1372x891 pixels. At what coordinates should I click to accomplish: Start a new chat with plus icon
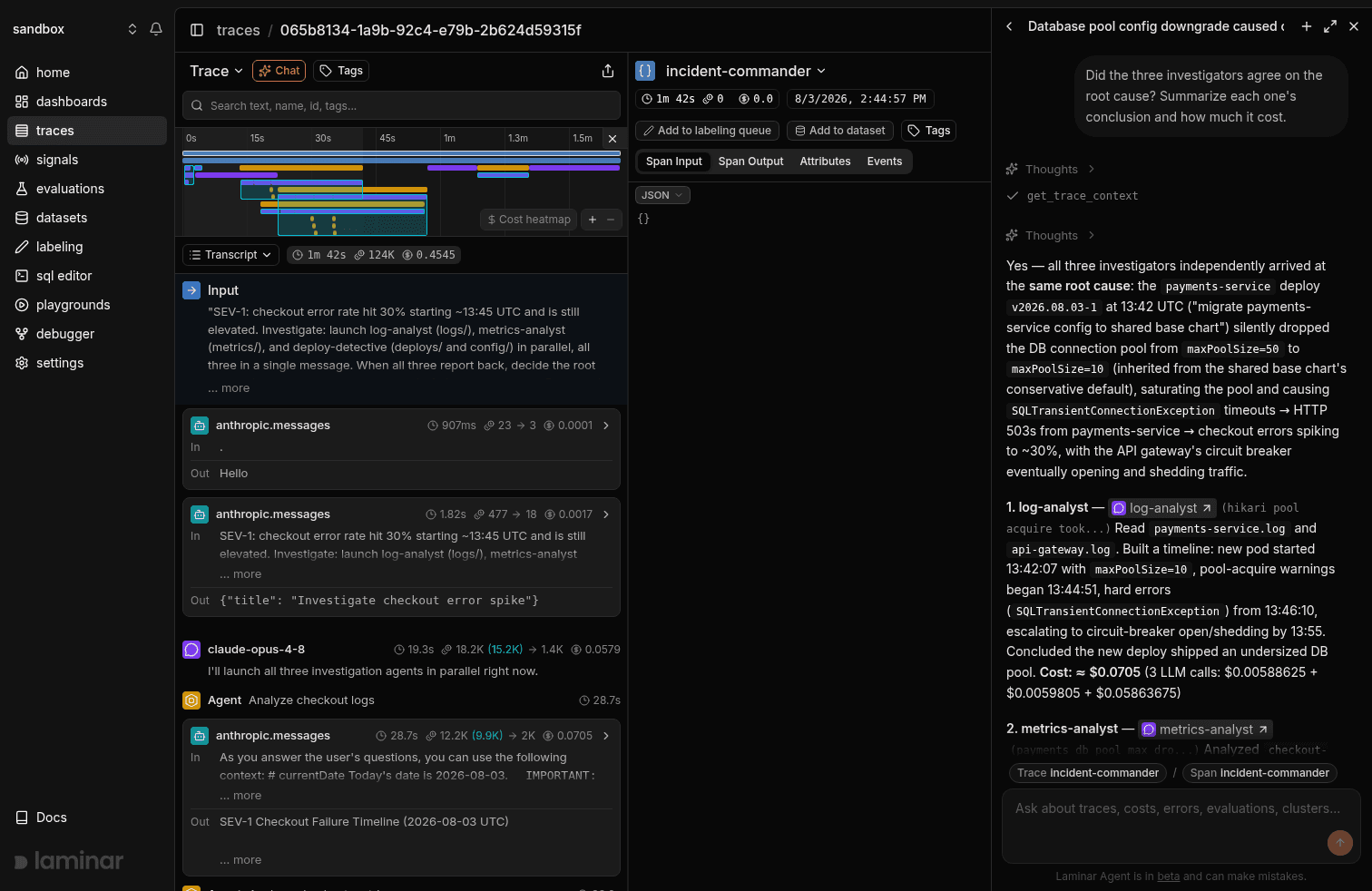point(1307,26)
